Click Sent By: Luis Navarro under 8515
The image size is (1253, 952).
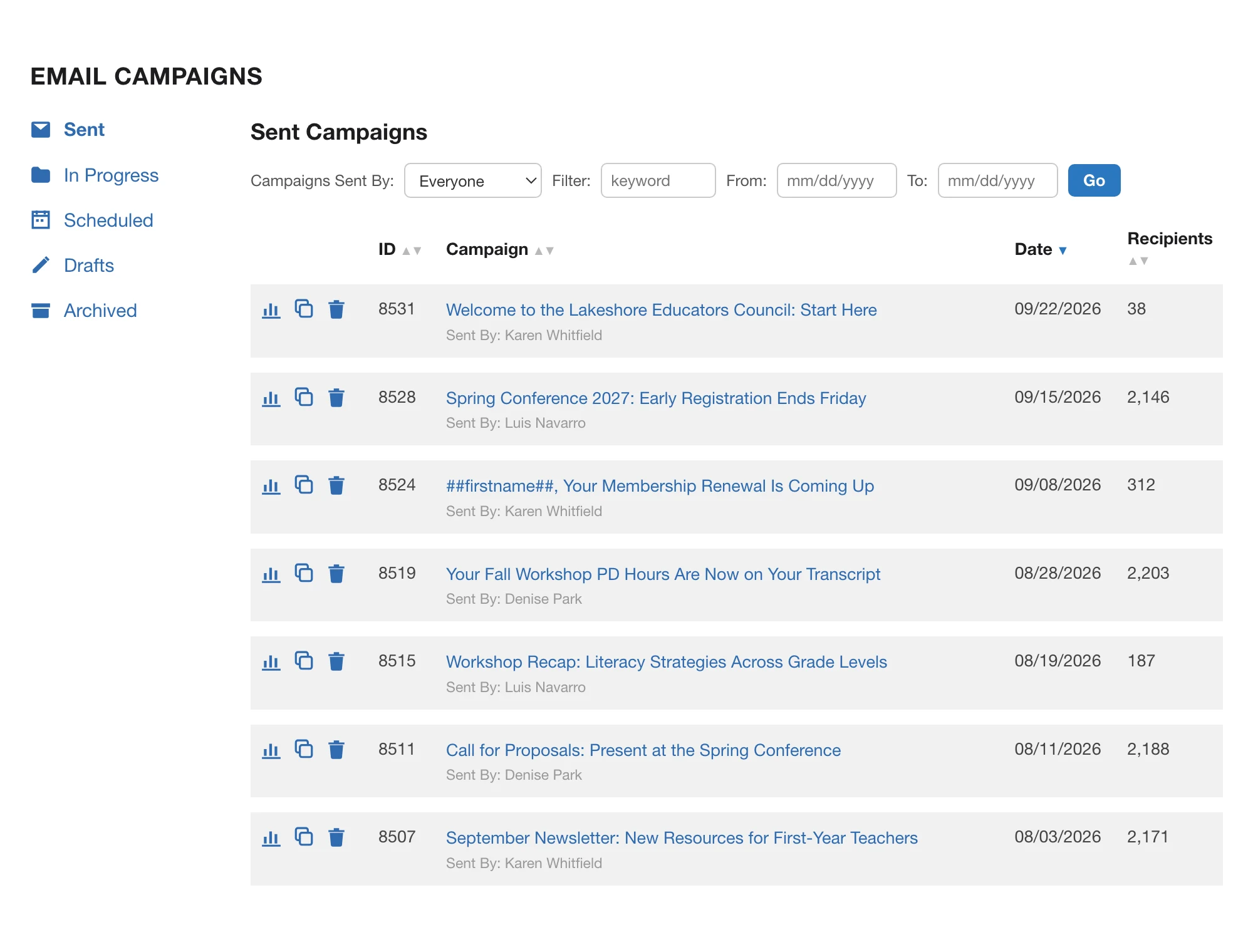click(516, 687)
